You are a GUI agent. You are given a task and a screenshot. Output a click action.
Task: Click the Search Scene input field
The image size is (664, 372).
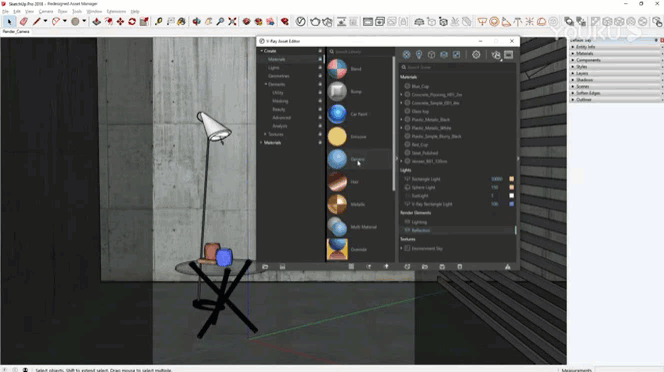(457, 67)
